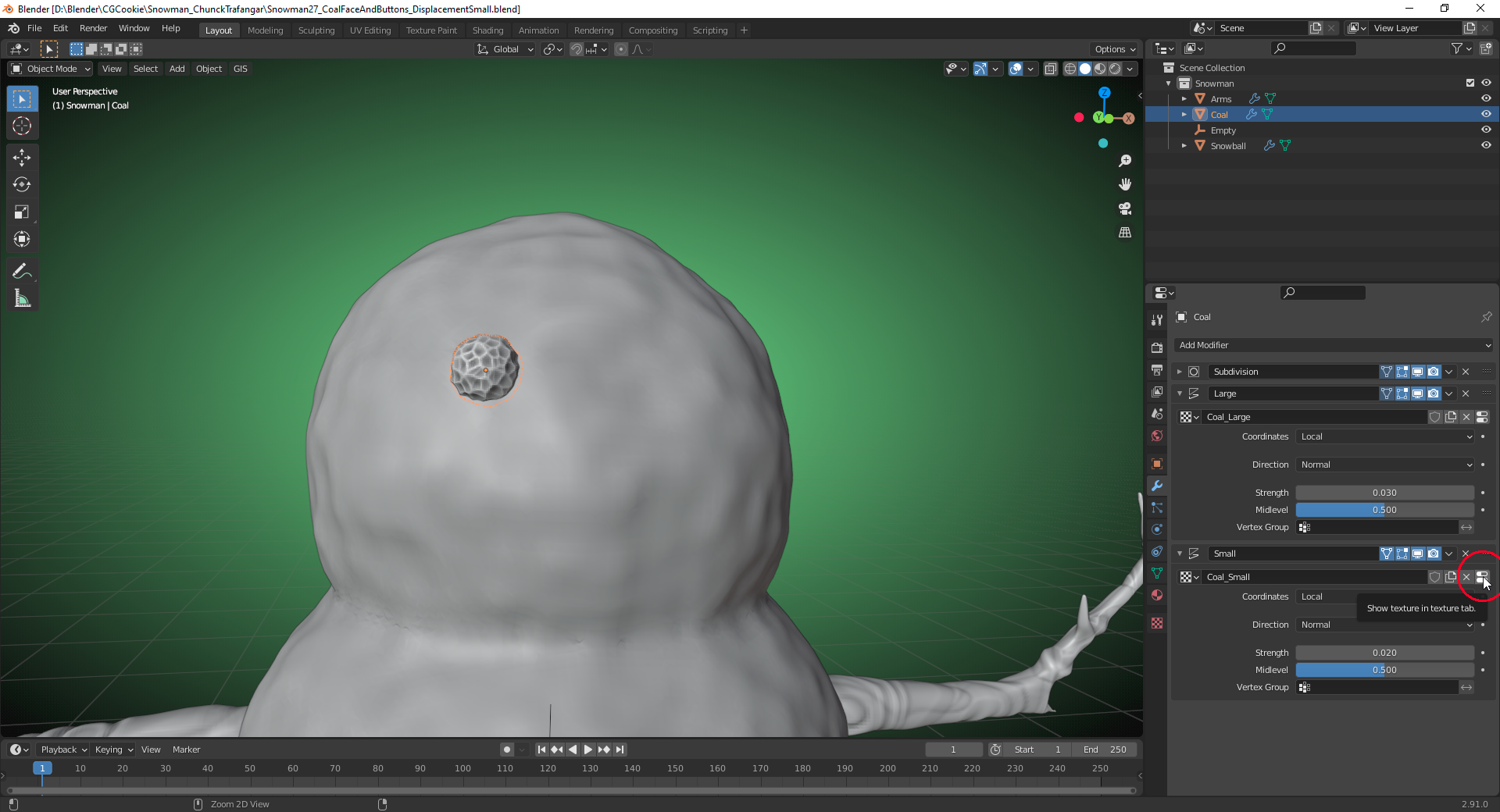Open the Object Mode dropdown
Screen dimensions: 1500x812
51,69
